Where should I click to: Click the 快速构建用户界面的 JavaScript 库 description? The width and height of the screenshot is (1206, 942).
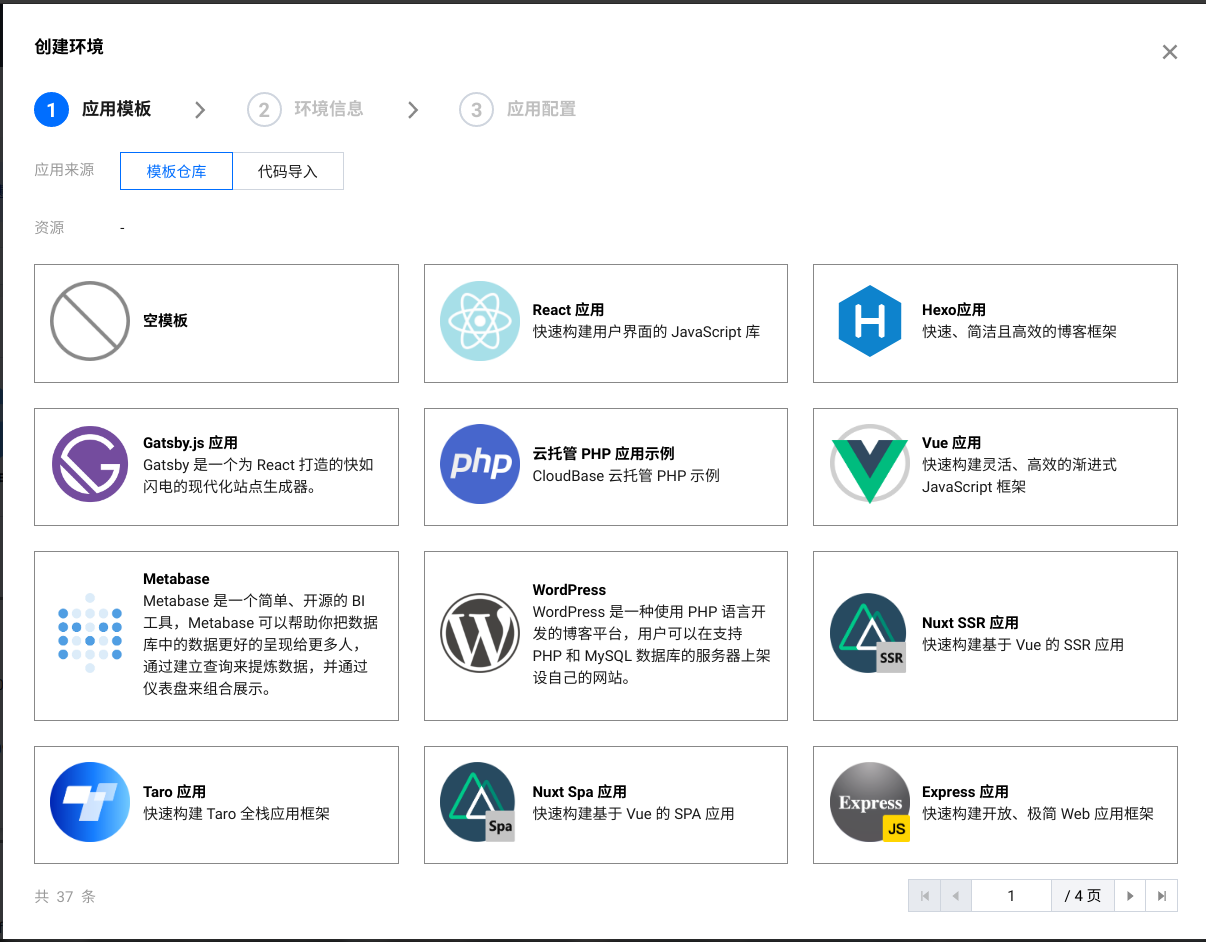646,332
